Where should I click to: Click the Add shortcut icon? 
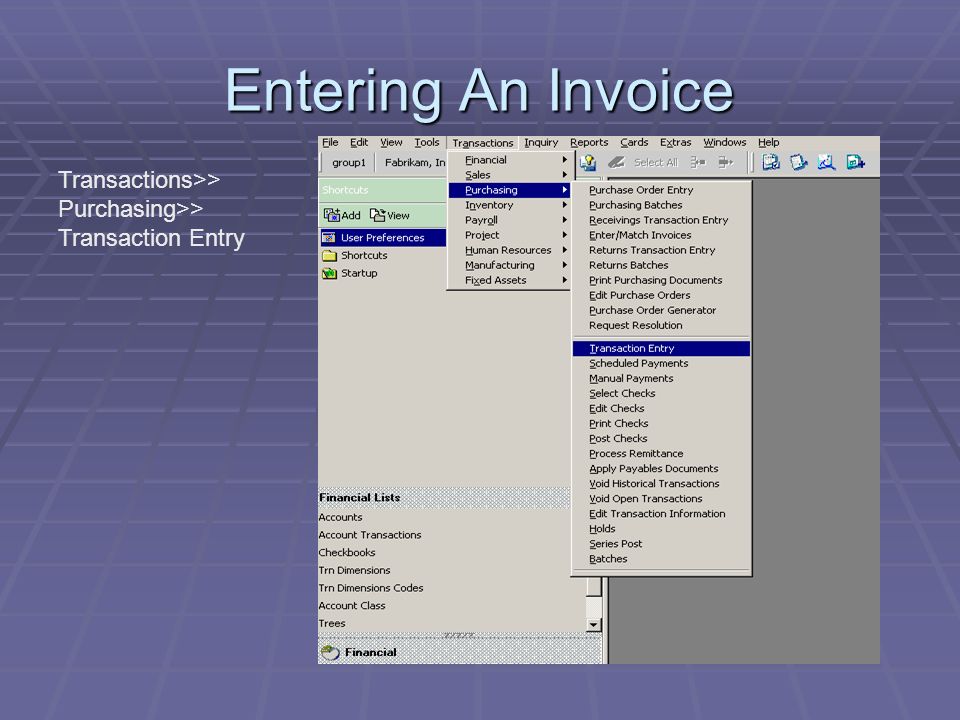coord(332,215)
